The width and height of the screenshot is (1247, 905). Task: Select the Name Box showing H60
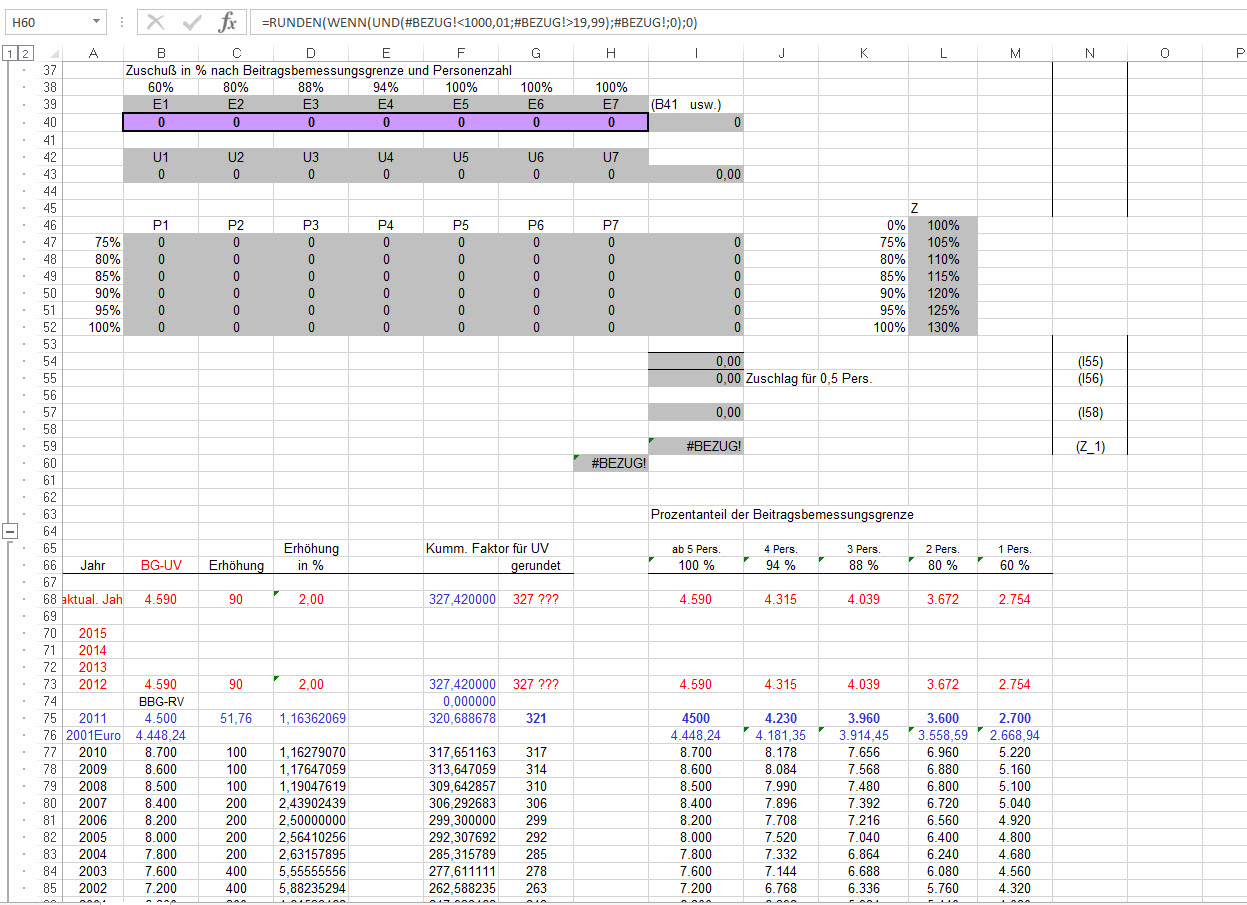pos(45,21)
